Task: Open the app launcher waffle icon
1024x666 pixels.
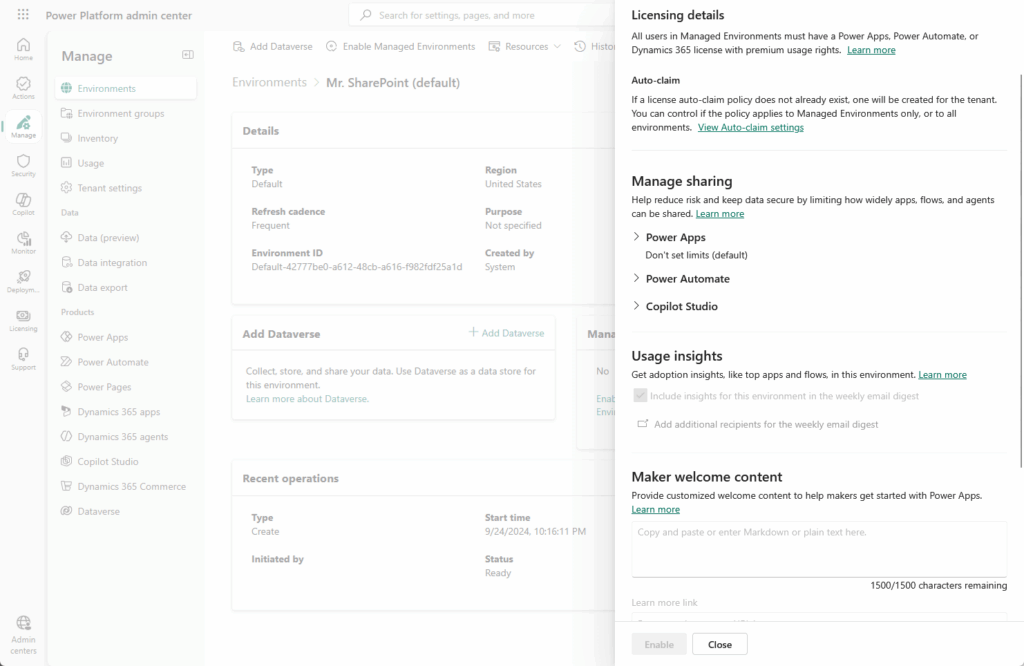Action: [x=23, y=14]
